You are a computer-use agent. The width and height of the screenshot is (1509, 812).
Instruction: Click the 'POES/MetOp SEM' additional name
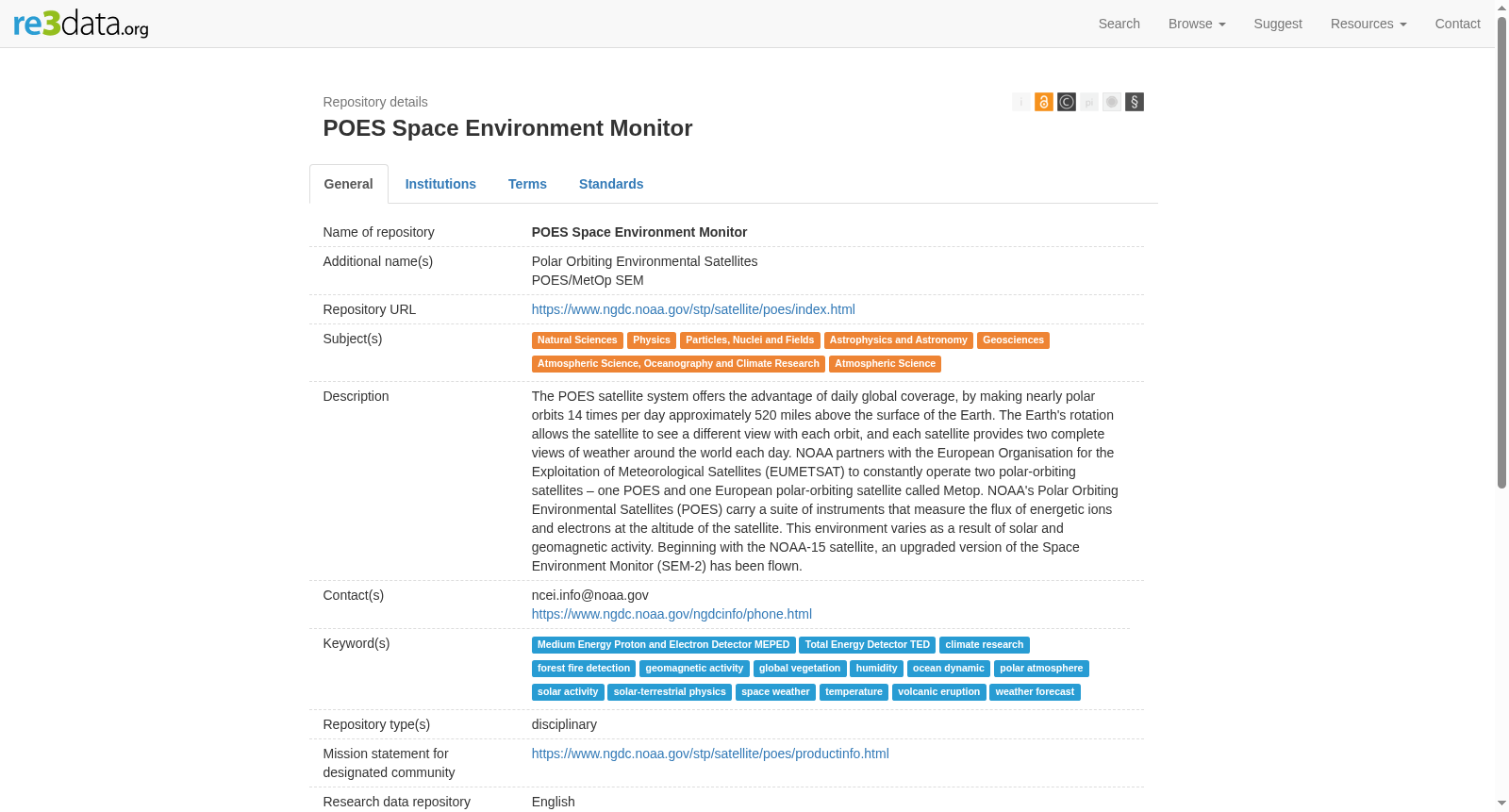588,280
